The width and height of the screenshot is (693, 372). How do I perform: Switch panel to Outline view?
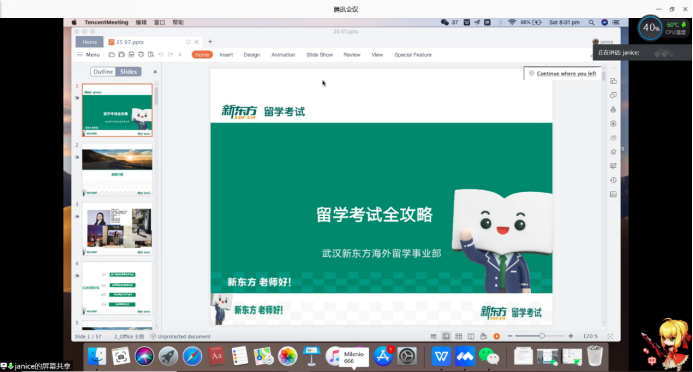pyautogui.click(x=103, y=72)
